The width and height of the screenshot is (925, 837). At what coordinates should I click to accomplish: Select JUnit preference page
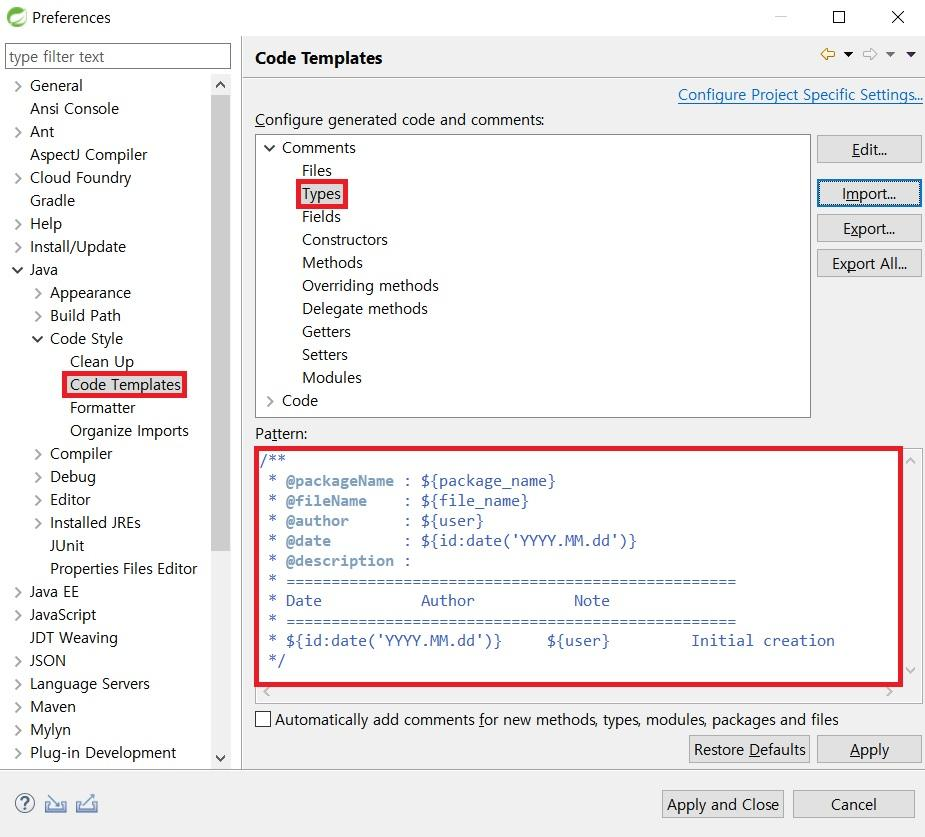tap(67, 546)
